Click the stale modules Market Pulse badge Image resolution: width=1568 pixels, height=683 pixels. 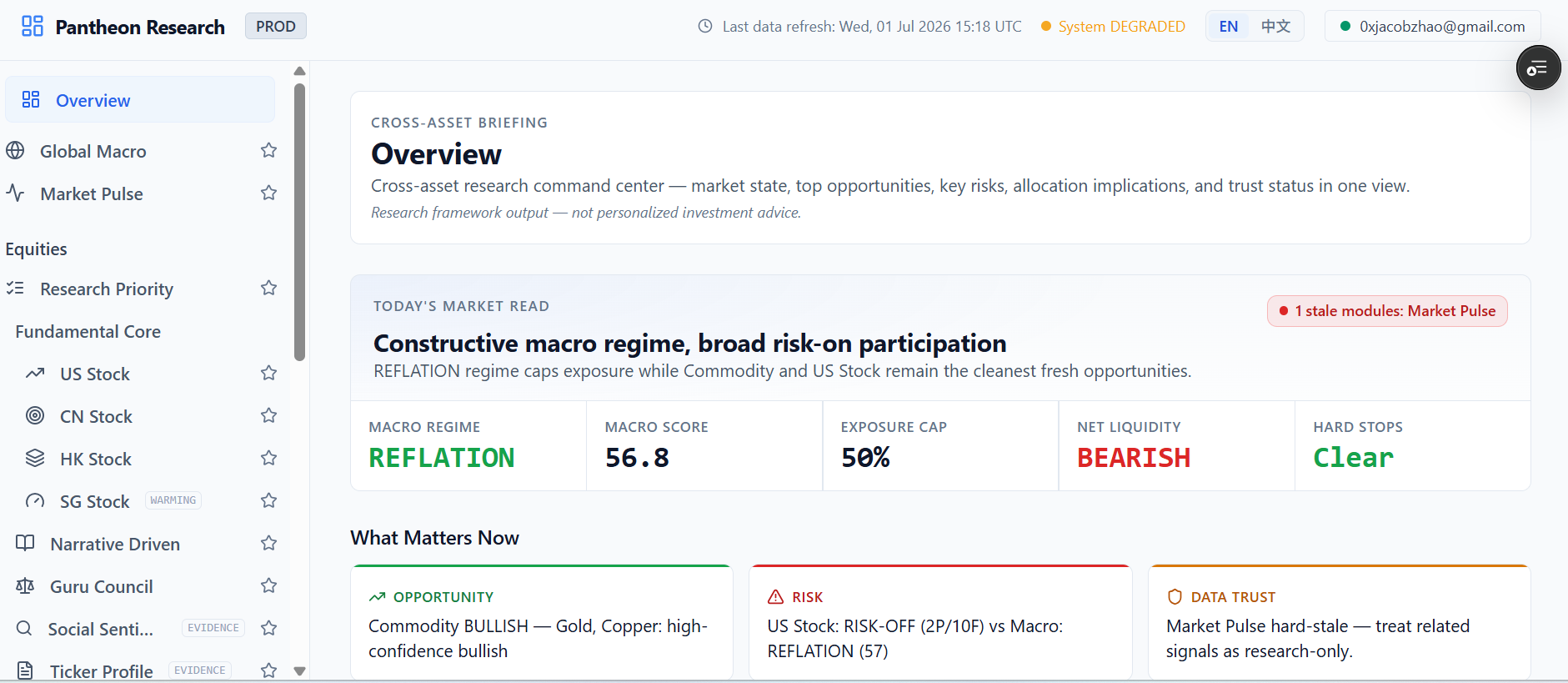1387,311
